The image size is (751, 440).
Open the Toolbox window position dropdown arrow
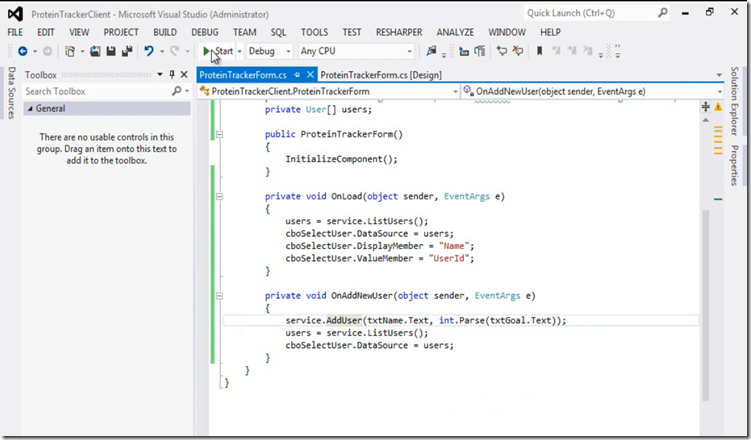click(160, 75)
